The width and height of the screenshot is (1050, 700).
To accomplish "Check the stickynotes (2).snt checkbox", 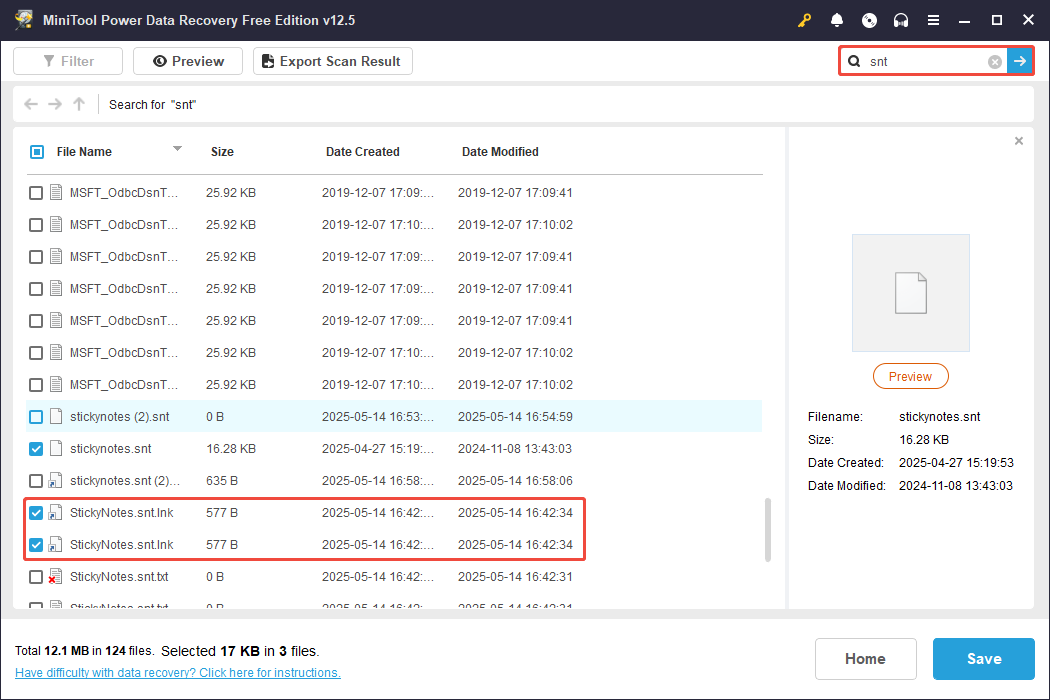I will click(36, 417).
